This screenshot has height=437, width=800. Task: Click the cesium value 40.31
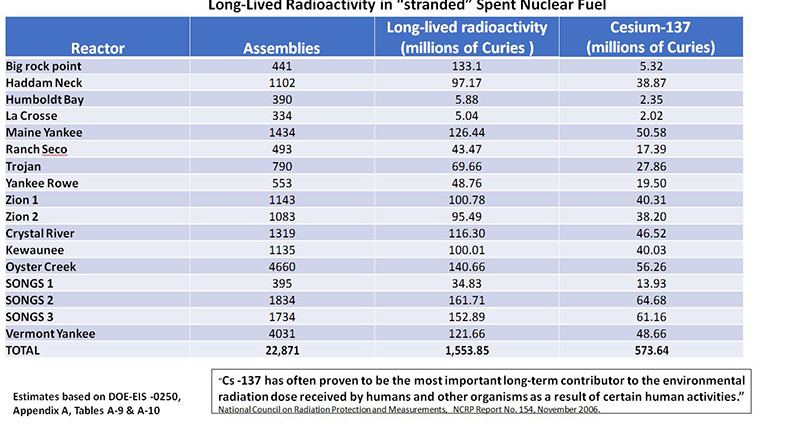(652, 200)
